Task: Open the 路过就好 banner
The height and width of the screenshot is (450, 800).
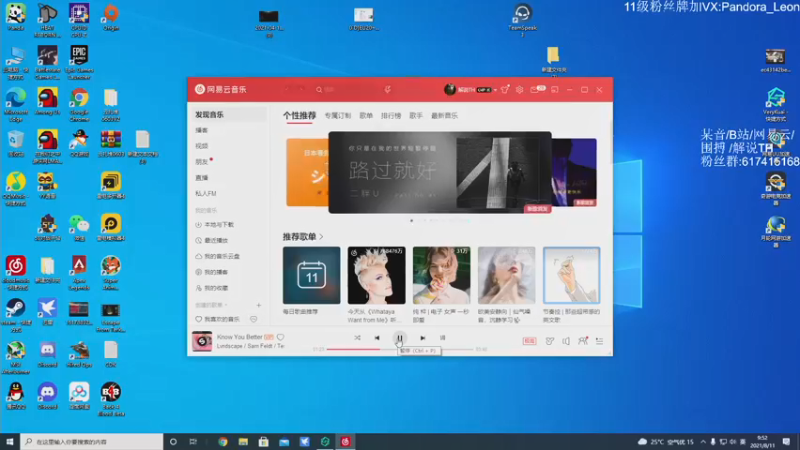Action: coord(440,172)
